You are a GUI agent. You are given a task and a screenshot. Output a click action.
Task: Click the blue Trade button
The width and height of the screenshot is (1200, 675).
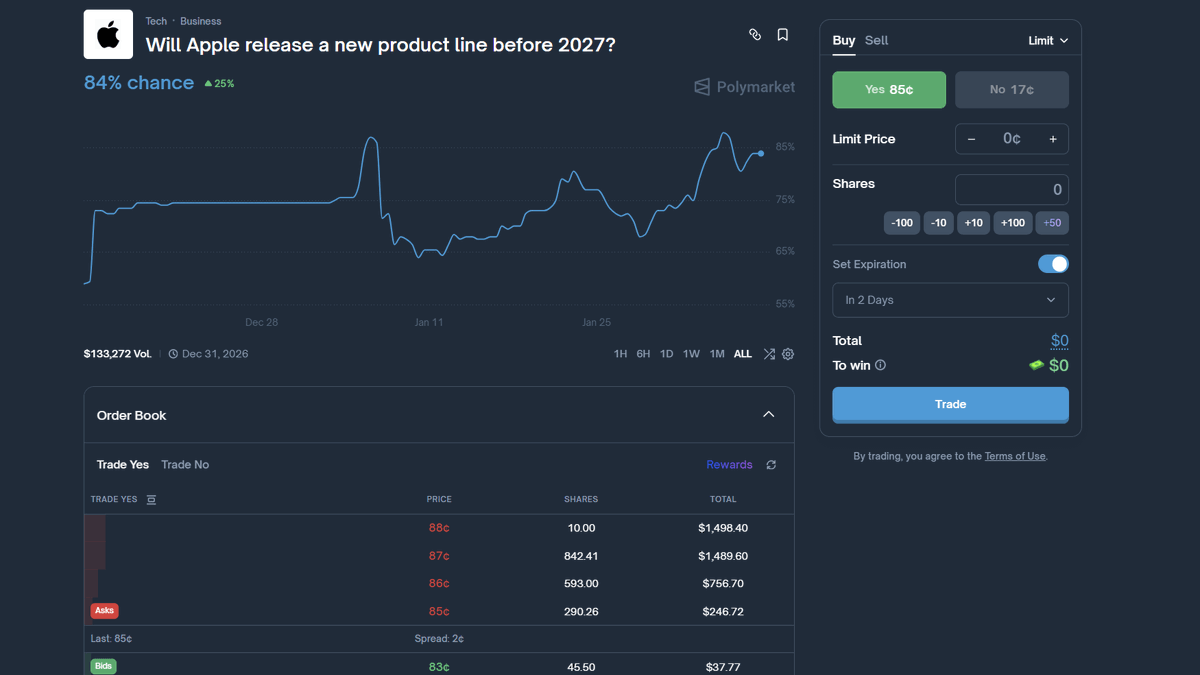pyautogui.click(x=950, y=405)
